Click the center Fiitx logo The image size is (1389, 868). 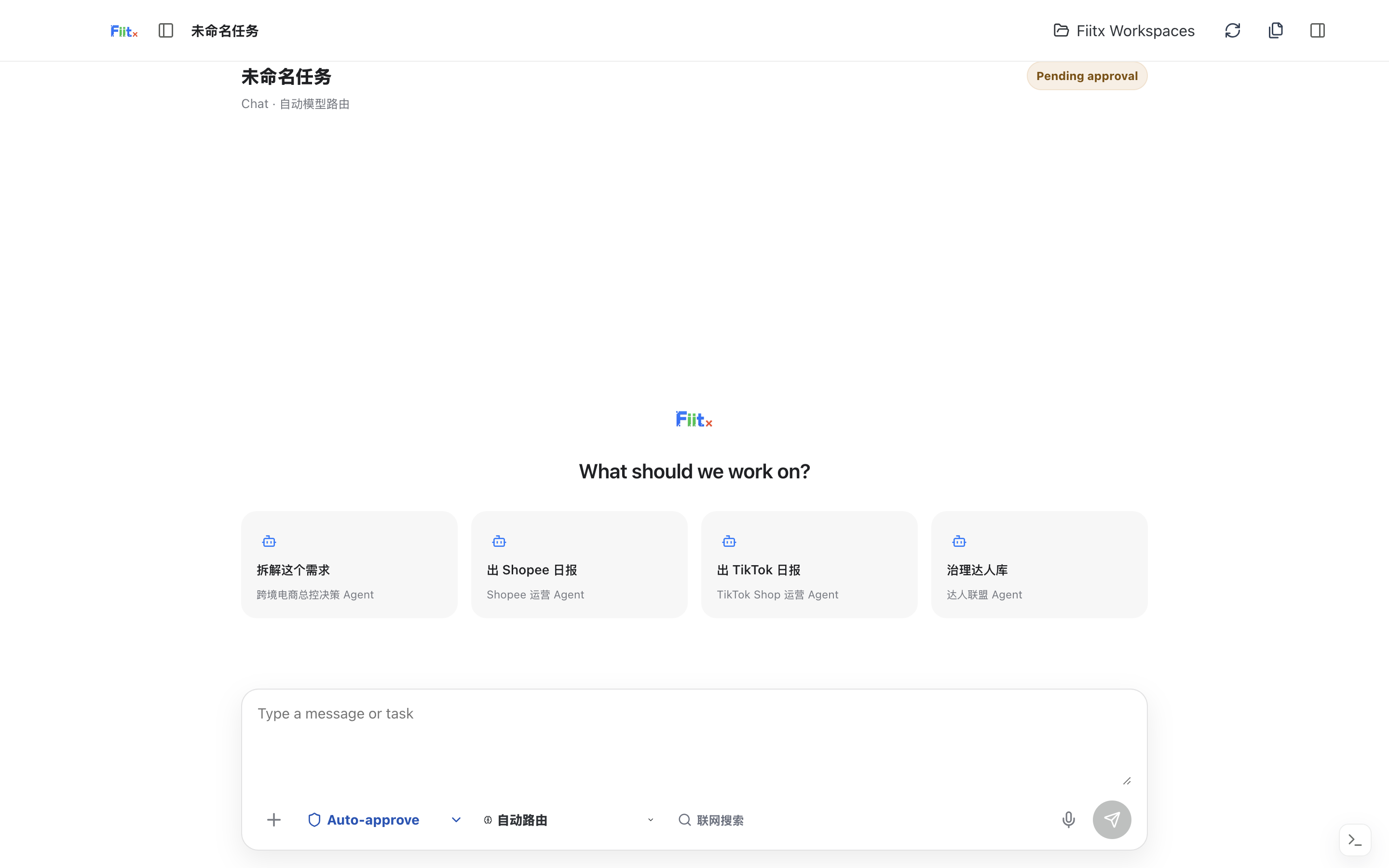tap(694, 419)
